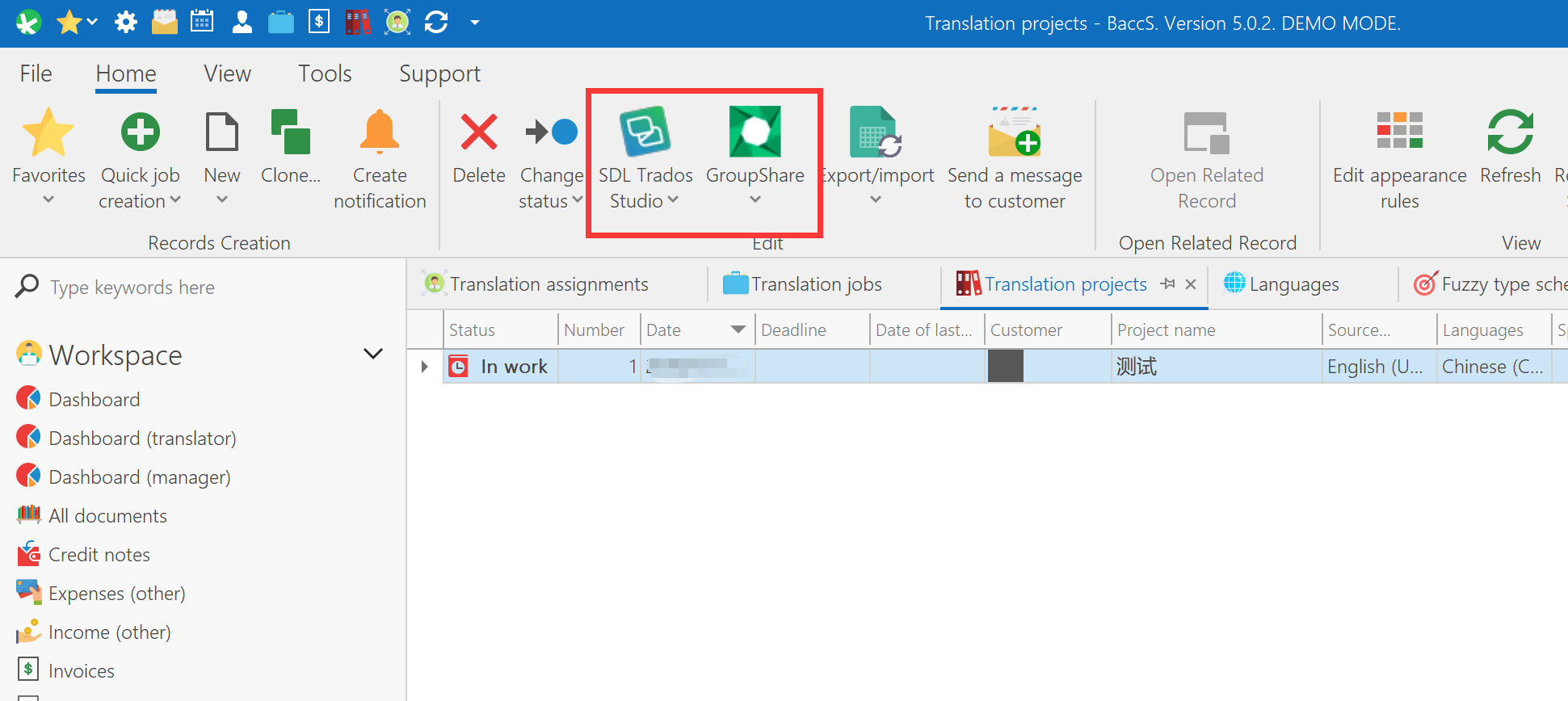Expand the In work project row
The width and height of the screenshot is (1568, 701).
click(425, 367)
